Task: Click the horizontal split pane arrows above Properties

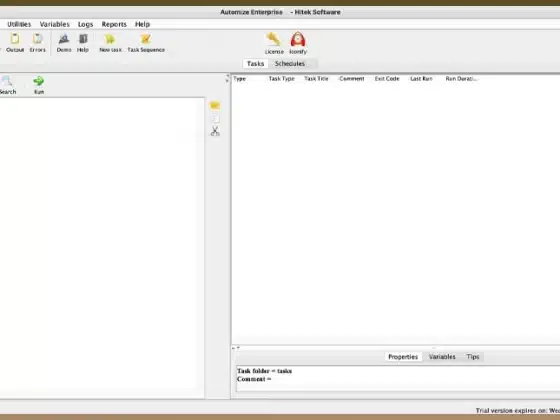Action: click(x=236, y=348)
